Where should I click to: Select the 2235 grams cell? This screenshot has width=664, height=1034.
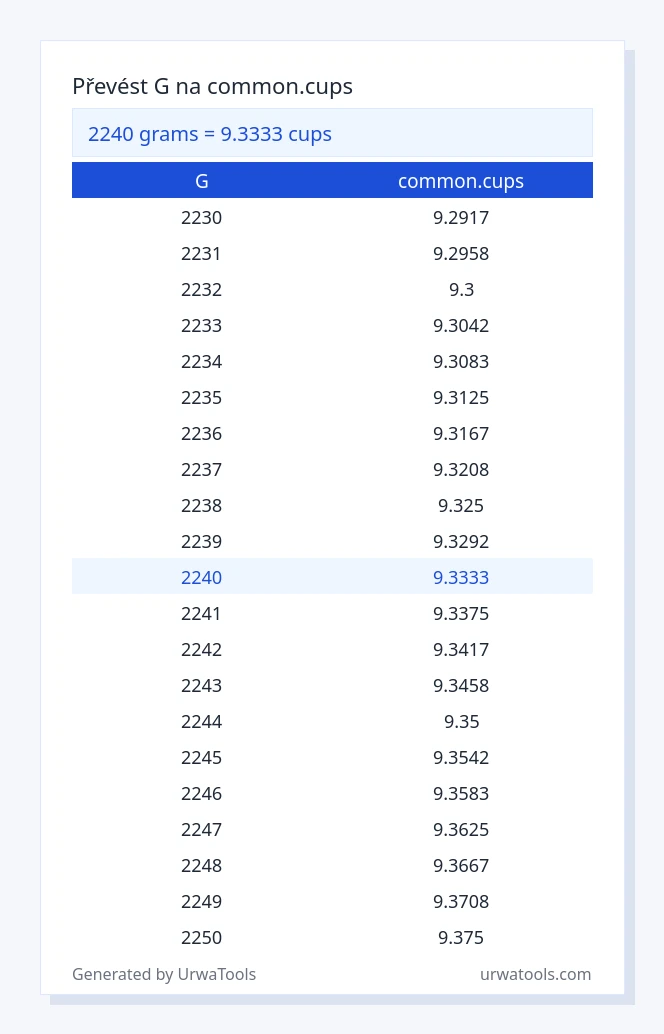(x=202, y=398)
